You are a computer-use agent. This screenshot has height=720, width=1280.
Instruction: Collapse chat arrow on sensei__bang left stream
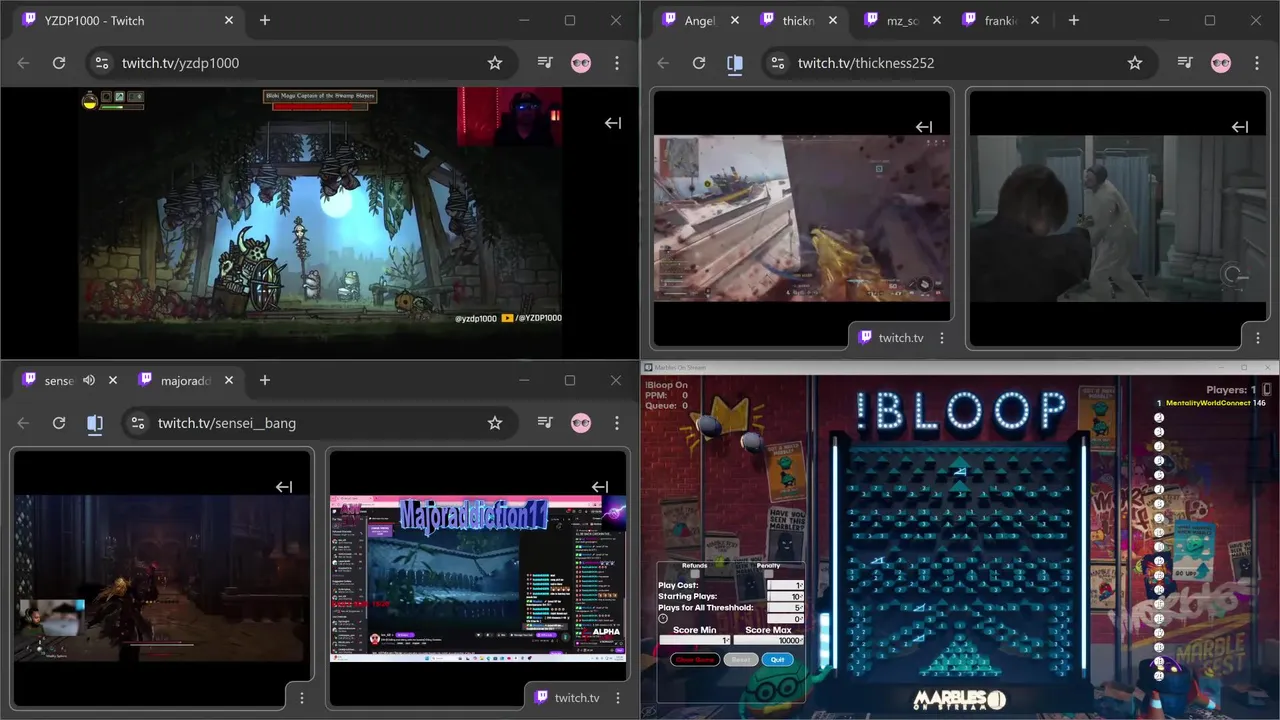click(x=284, y=487)
